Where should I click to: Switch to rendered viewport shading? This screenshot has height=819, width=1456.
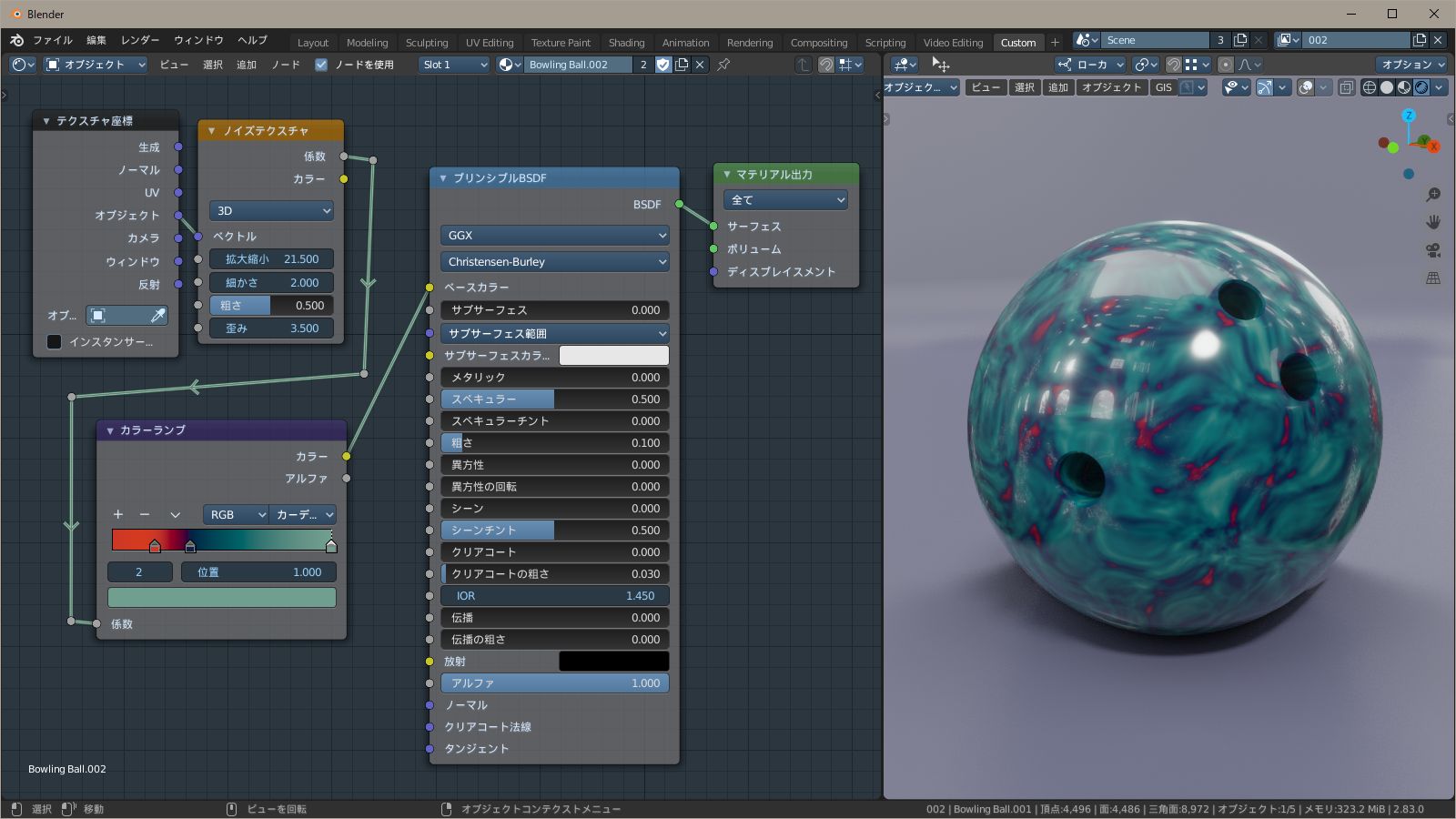[x=1421, y=87]
